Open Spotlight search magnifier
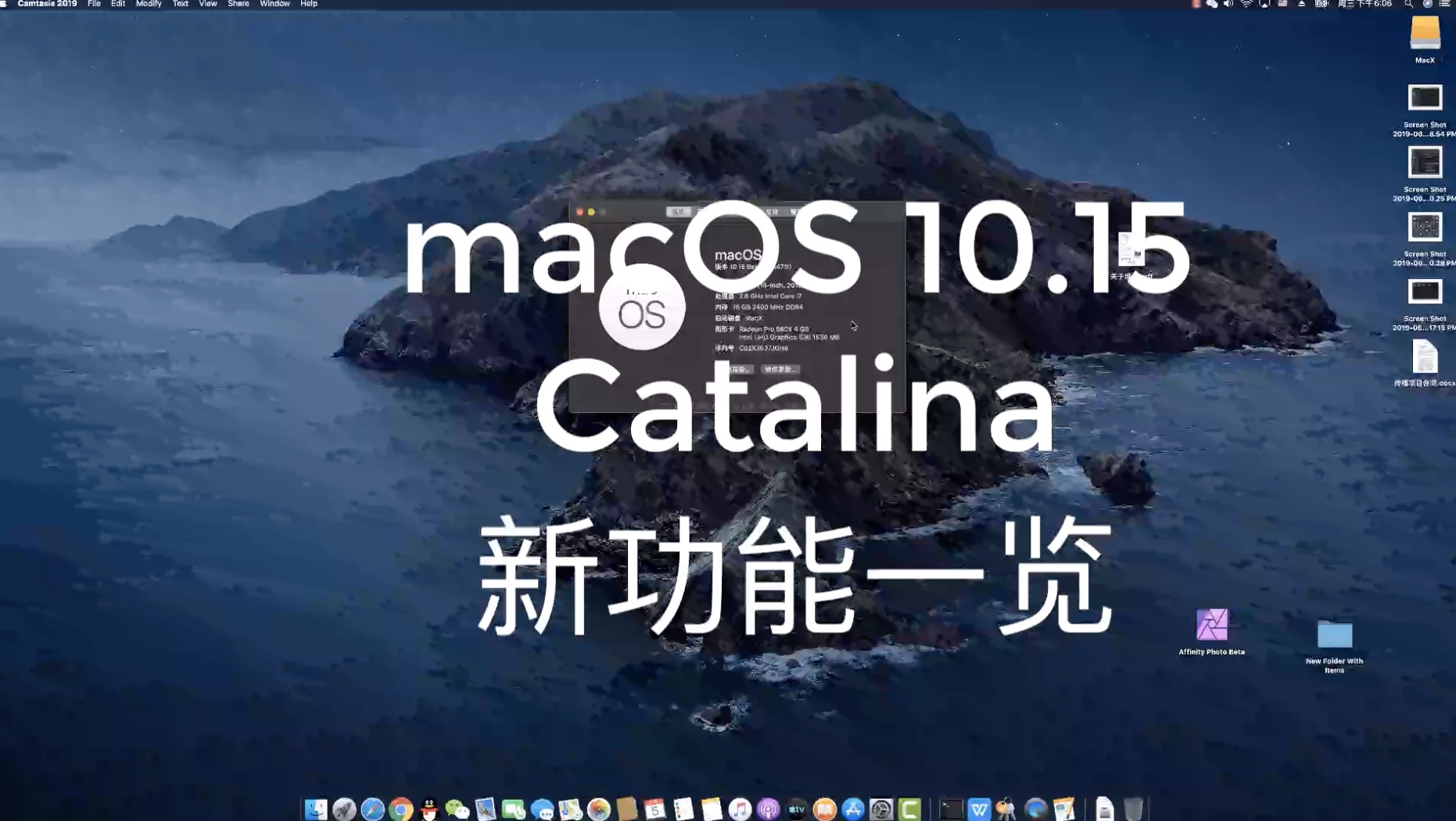The image size is (1456, 821). [1408, 4]
